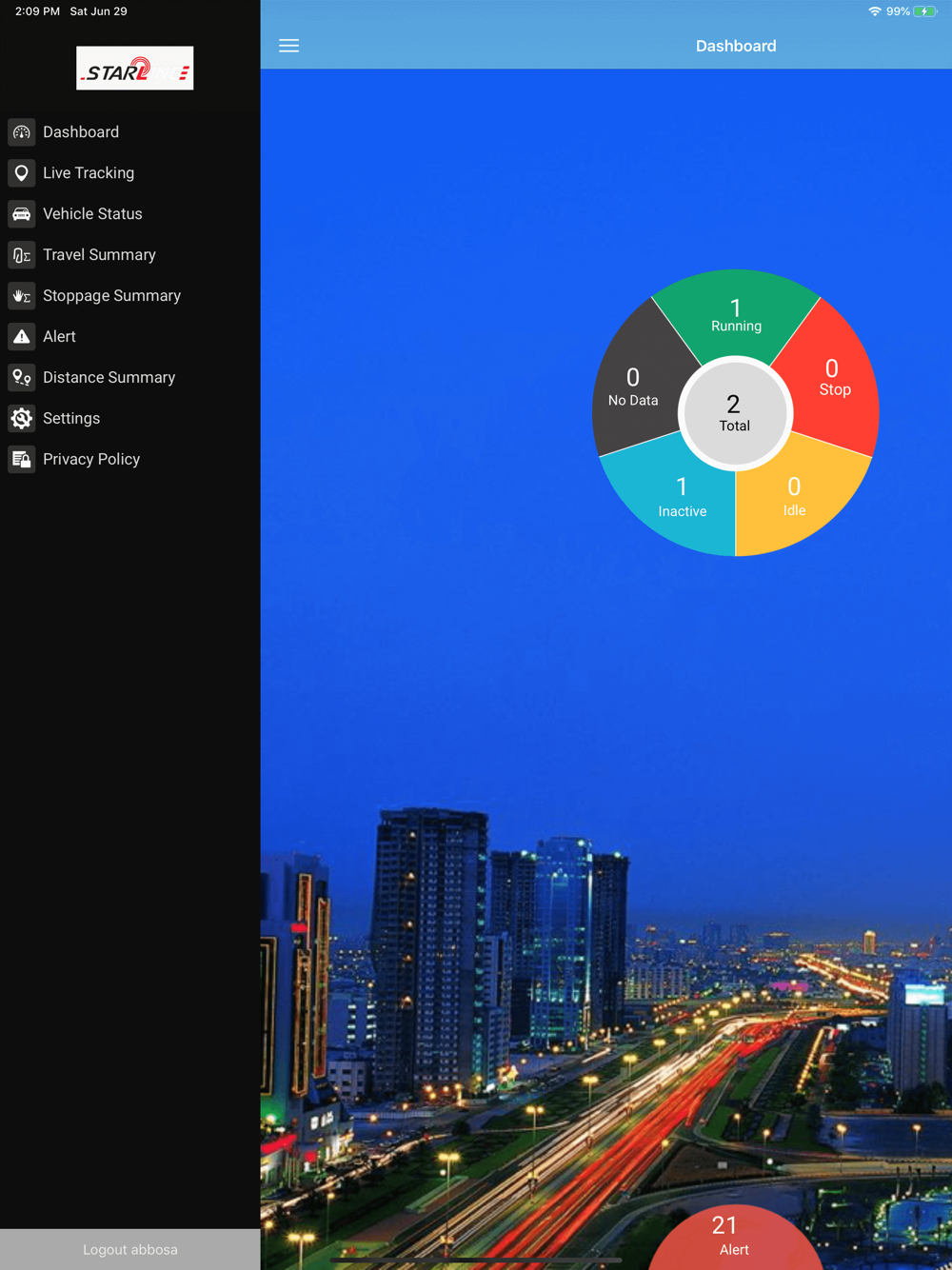The width and height of the screenshot is (952, 1270).
Task: Click the Settings gear icon
Action: click(22, 419)
